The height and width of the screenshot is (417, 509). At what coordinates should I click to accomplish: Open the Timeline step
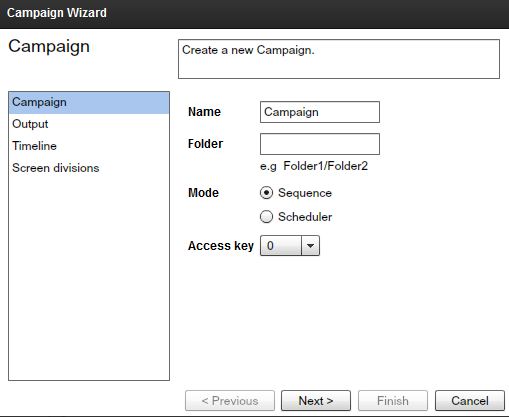pos(89,146)
